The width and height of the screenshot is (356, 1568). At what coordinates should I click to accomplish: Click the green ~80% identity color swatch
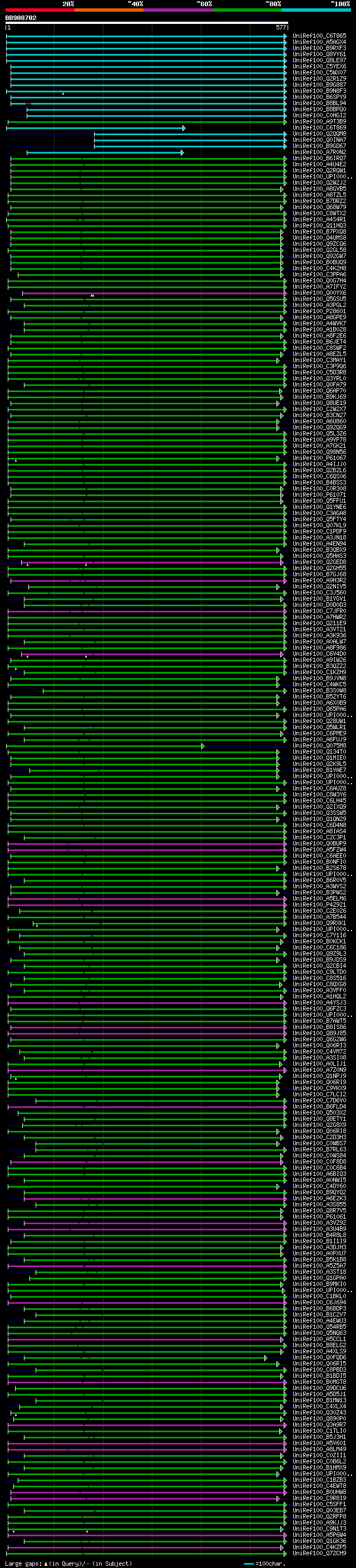(247, 11)
